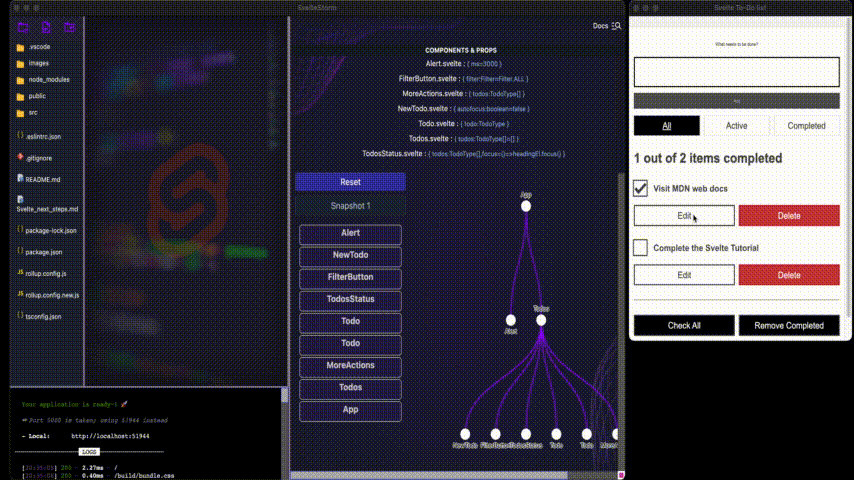Select the Completed filter tab

pyautogui.click(x=807, y=126)
